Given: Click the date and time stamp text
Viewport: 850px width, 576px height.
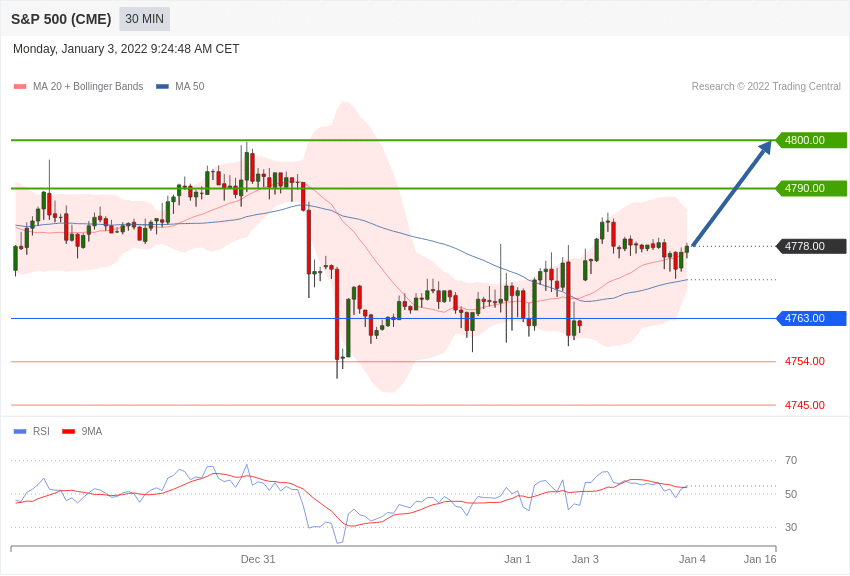Looking at the screenshot, I should click(x=126, y=49).
